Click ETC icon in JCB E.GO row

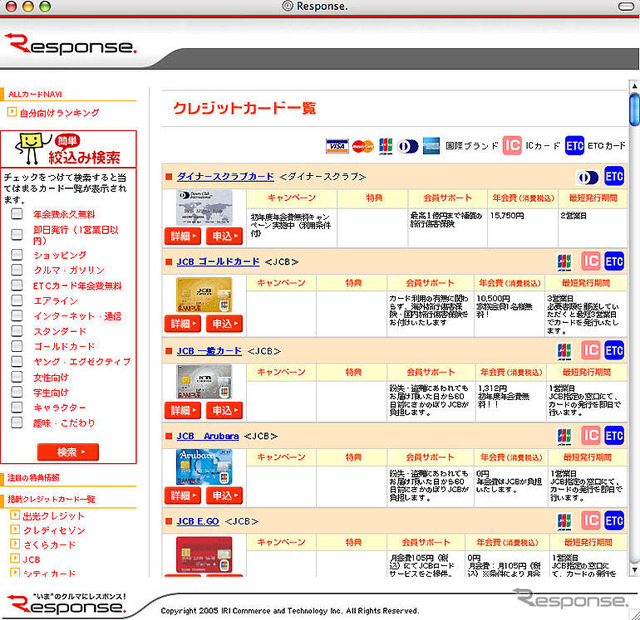[614, 520]
